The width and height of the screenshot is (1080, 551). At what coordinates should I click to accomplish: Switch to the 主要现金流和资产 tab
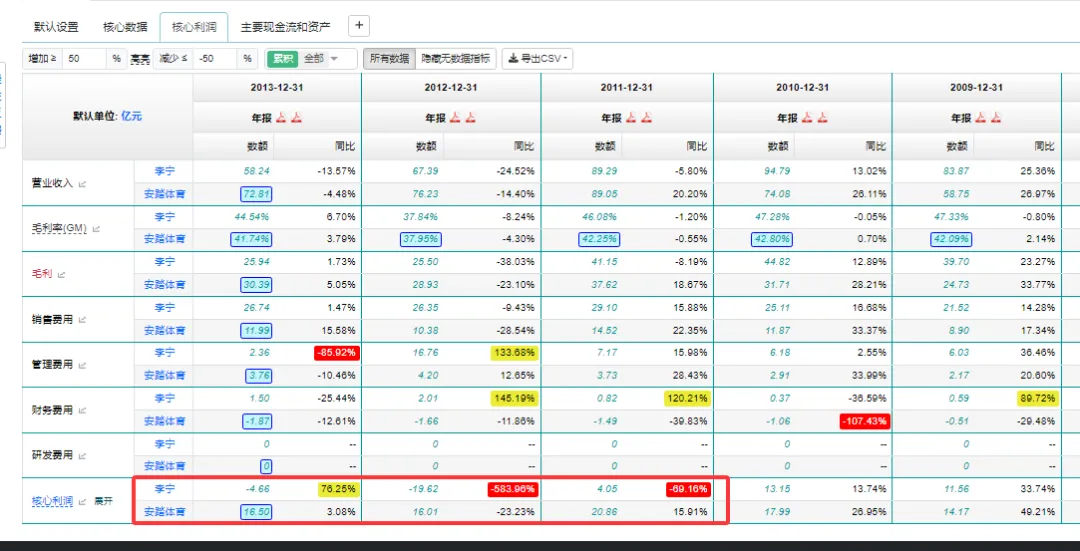click(x=285, y=28)
